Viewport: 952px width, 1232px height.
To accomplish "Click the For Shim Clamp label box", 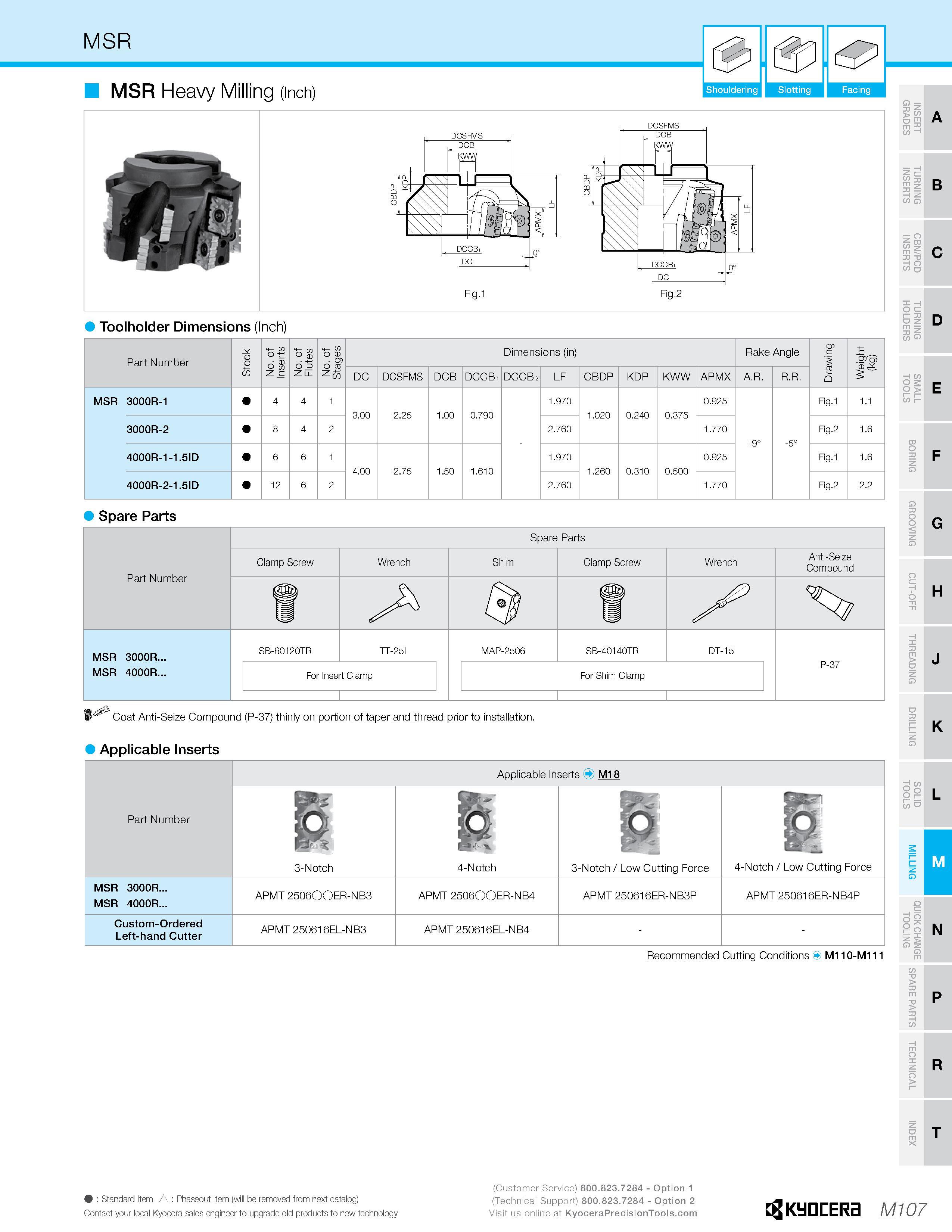I will [612, 675].
